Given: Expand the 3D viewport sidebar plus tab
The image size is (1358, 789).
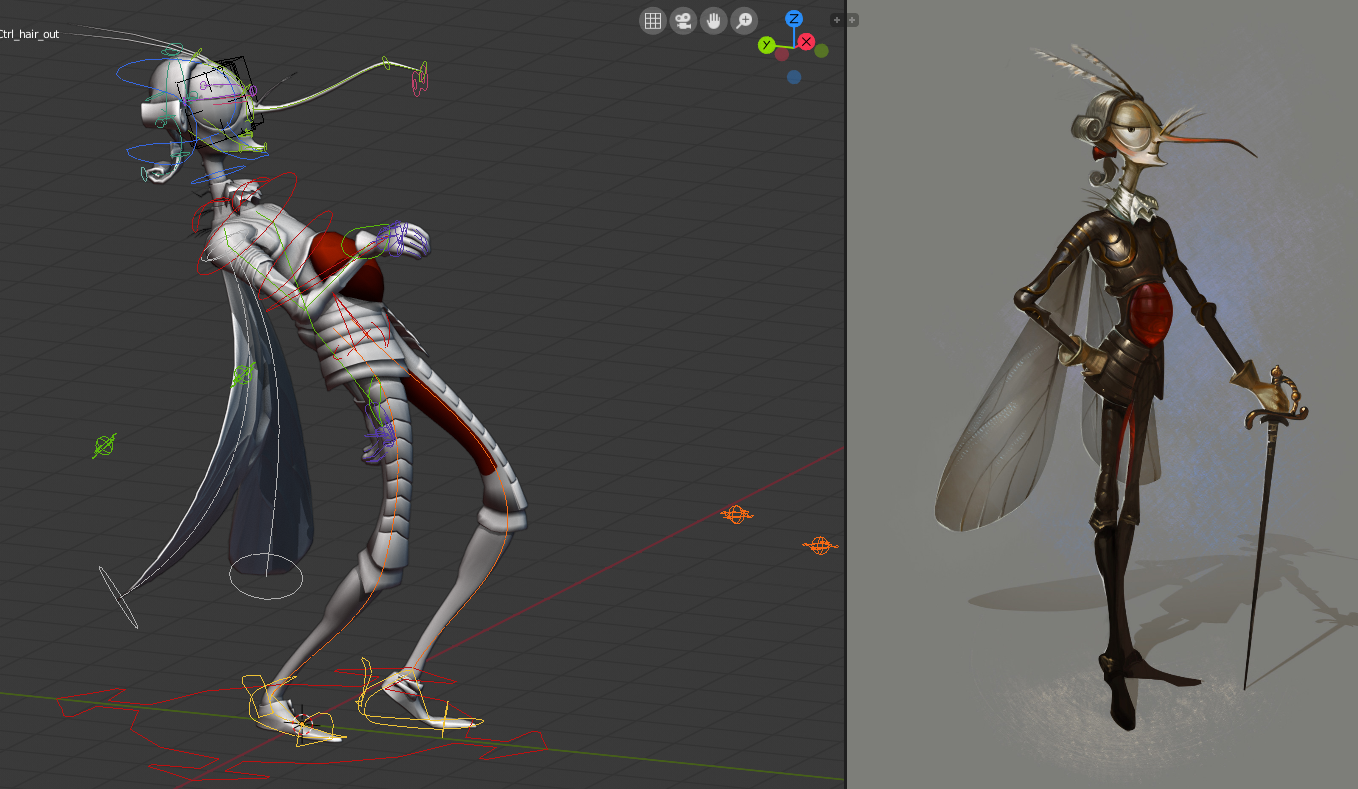Looking at the screenshot, I should click(x=837, y=19).
